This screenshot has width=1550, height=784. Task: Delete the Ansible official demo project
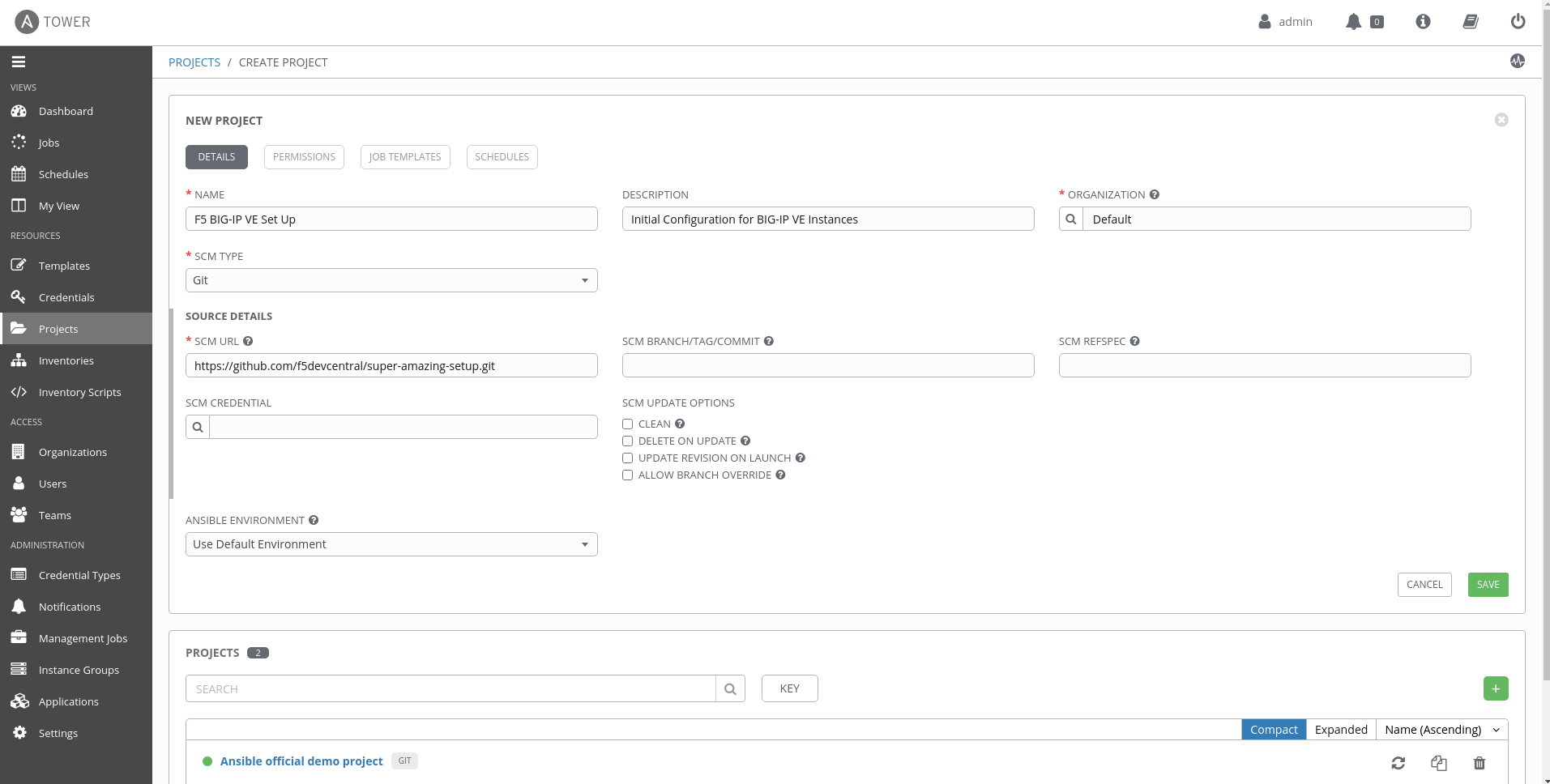tap(1479, 763)
